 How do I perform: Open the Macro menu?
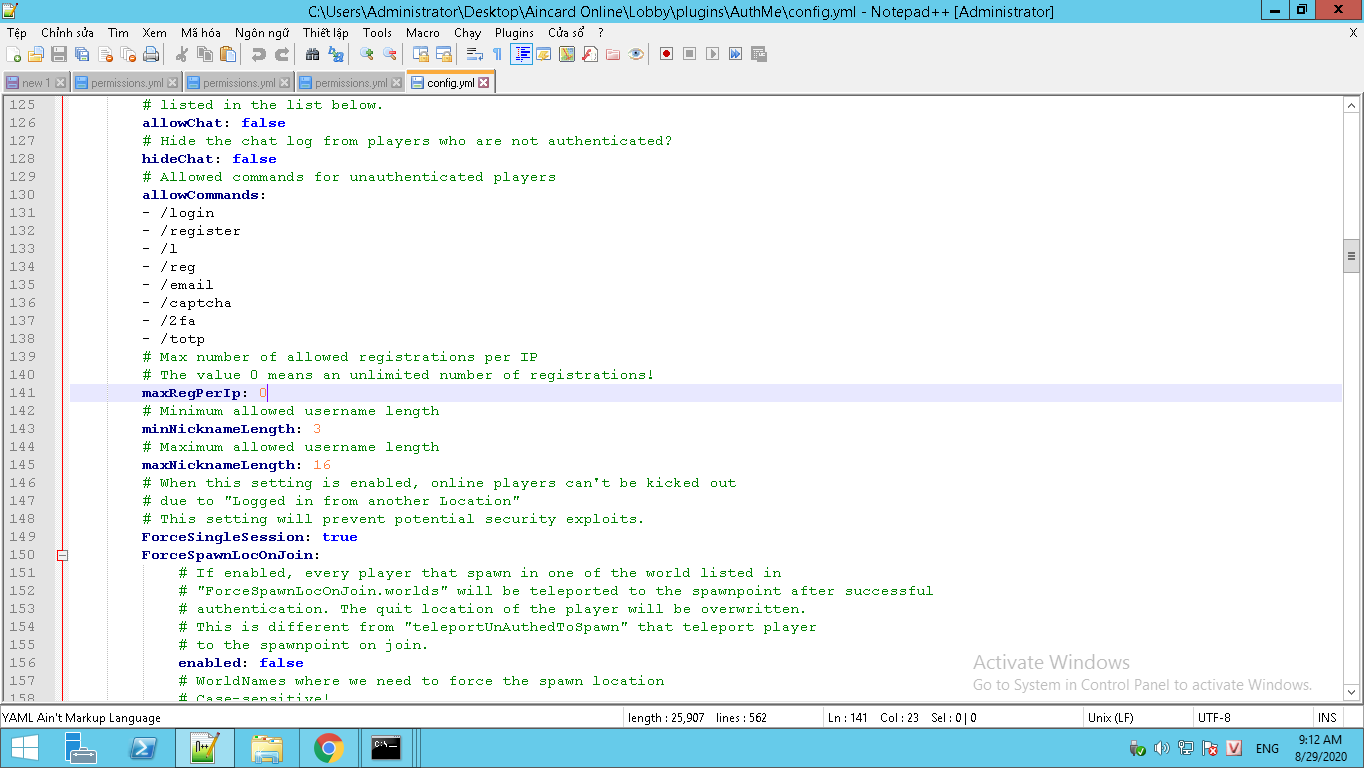[423, 32]
